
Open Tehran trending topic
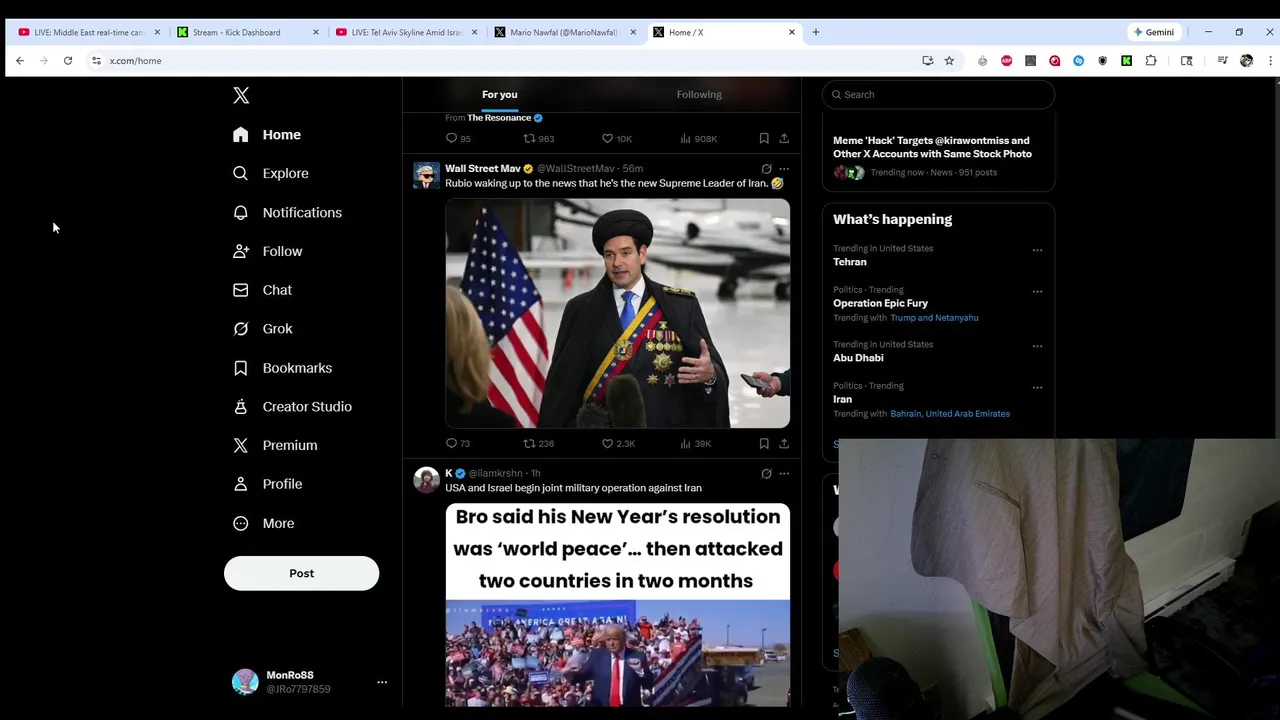point(850,262)
